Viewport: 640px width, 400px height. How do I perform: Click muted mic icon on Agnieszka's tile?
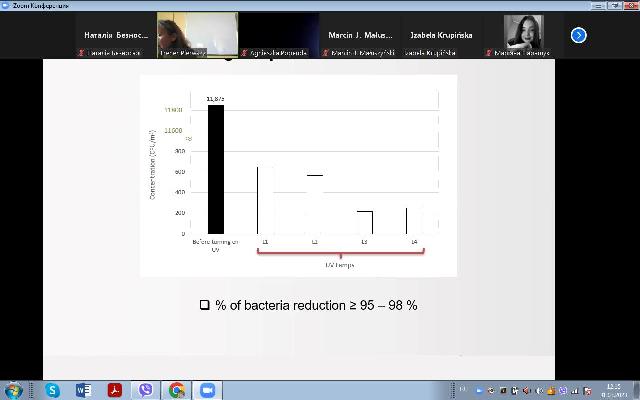[x=244, y=53]
